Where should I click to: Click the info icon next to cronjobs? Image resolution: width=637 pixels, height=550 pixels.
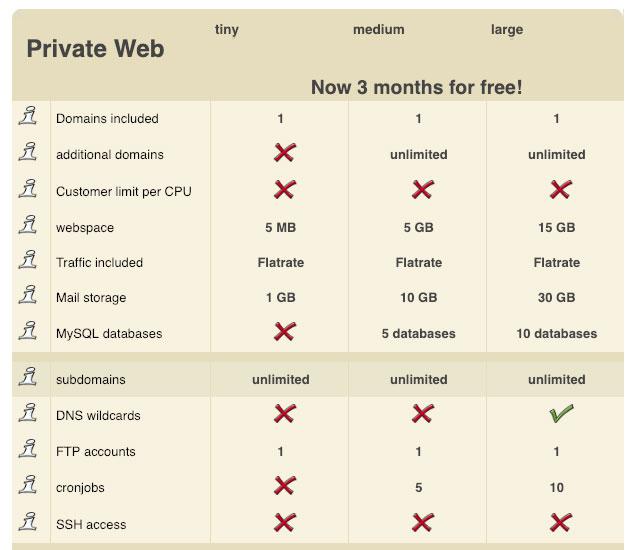[28, 485]
